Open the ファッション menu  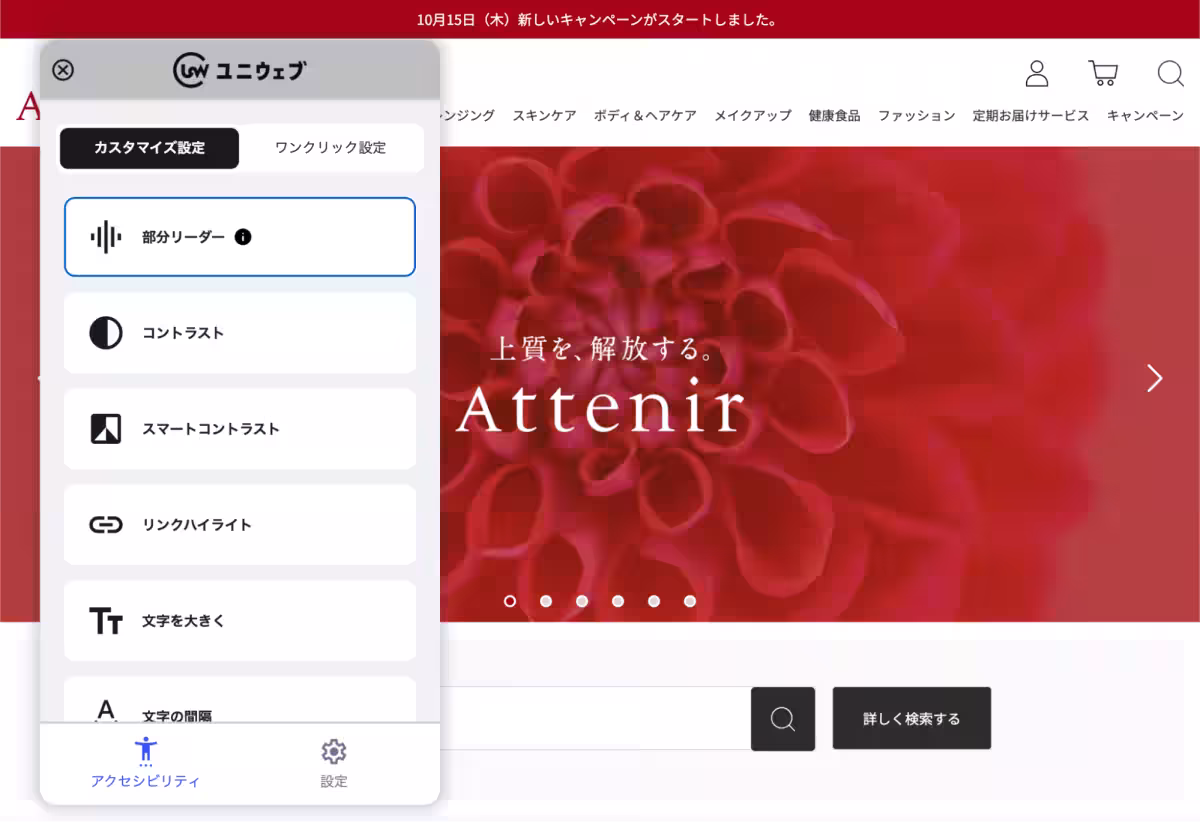click(x=916, y=116)
